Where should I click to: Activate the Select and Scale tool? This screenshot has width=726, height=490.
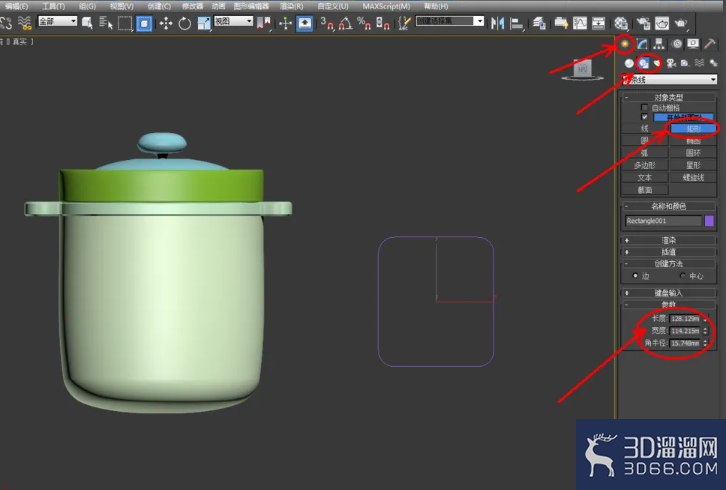click(x=204, y=23)
